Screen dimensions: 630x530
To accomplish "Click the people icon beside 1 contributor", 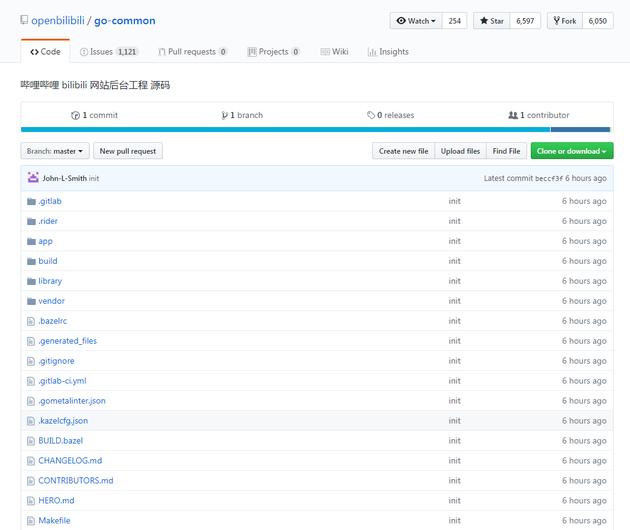I will (x=513, y=115).
